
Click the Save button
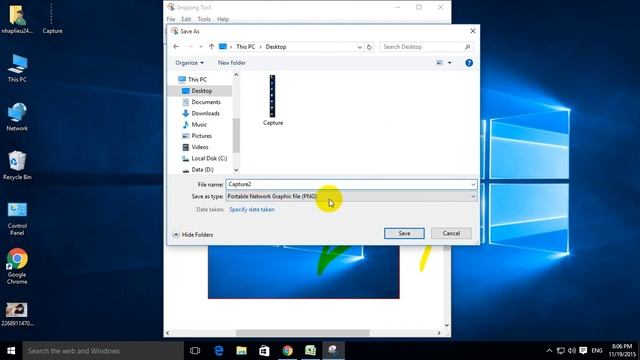click(x=404, y=233)
